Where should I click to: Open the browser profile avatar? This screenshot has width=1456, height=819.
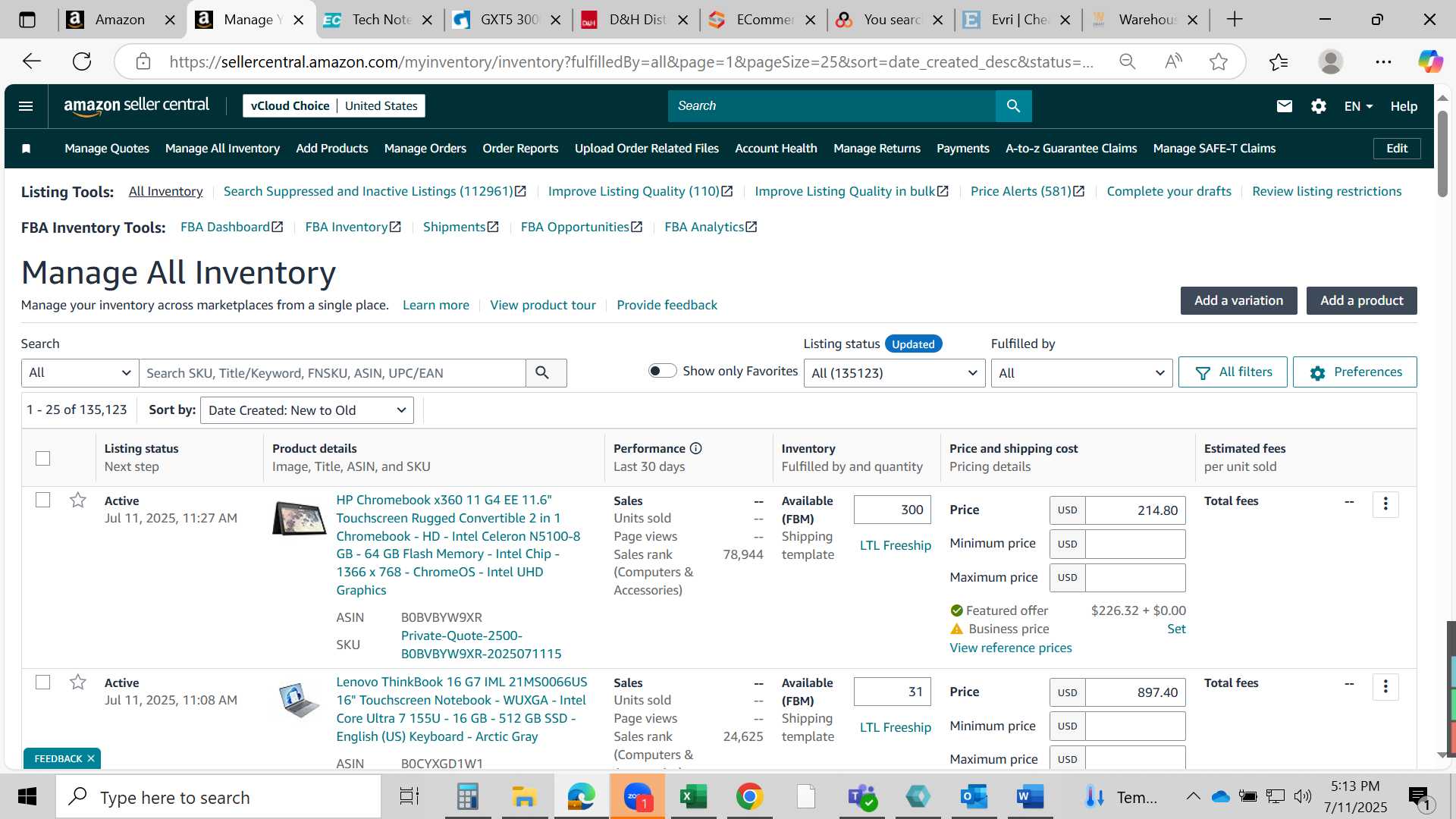pos(1331,61)
